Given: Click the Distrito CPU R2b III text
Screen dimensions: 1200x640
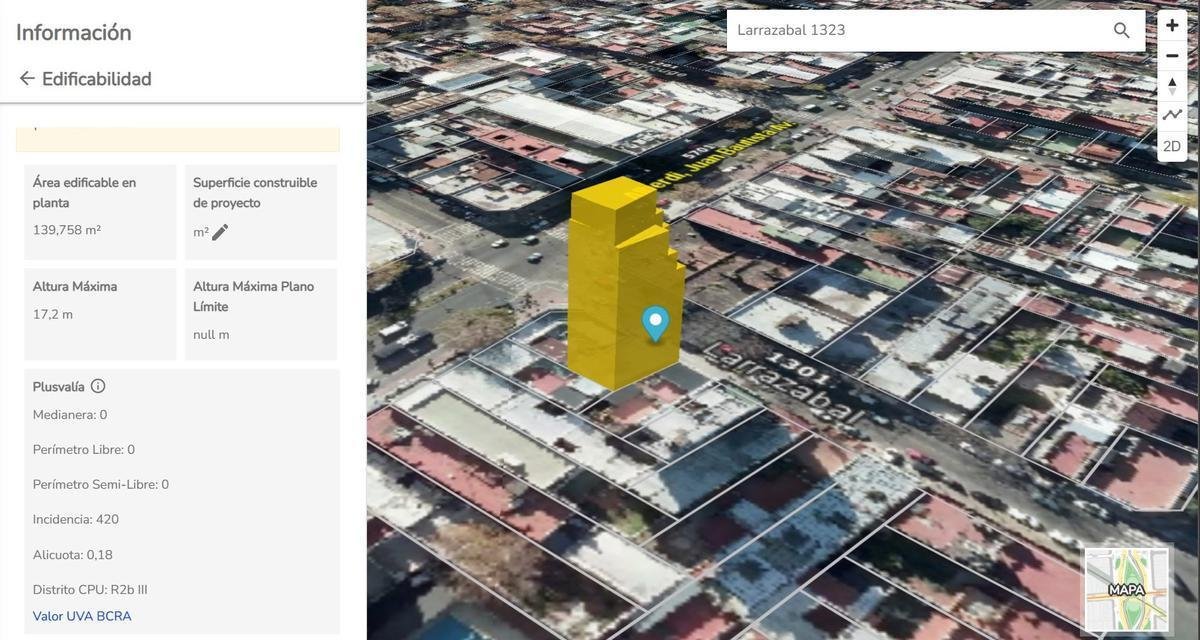Looking at the screenshot, I should 90,590.
